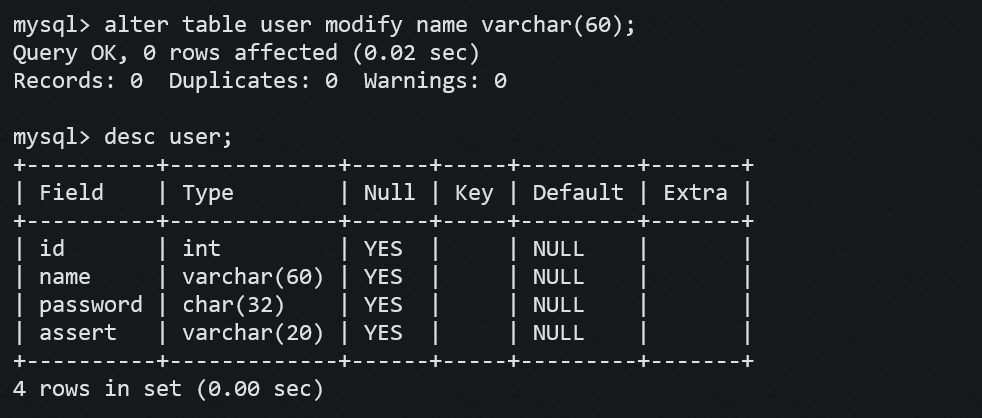This screenshot has width=982, height=418.
Task: Click the "assert" field name
Action: click(78, 333)
